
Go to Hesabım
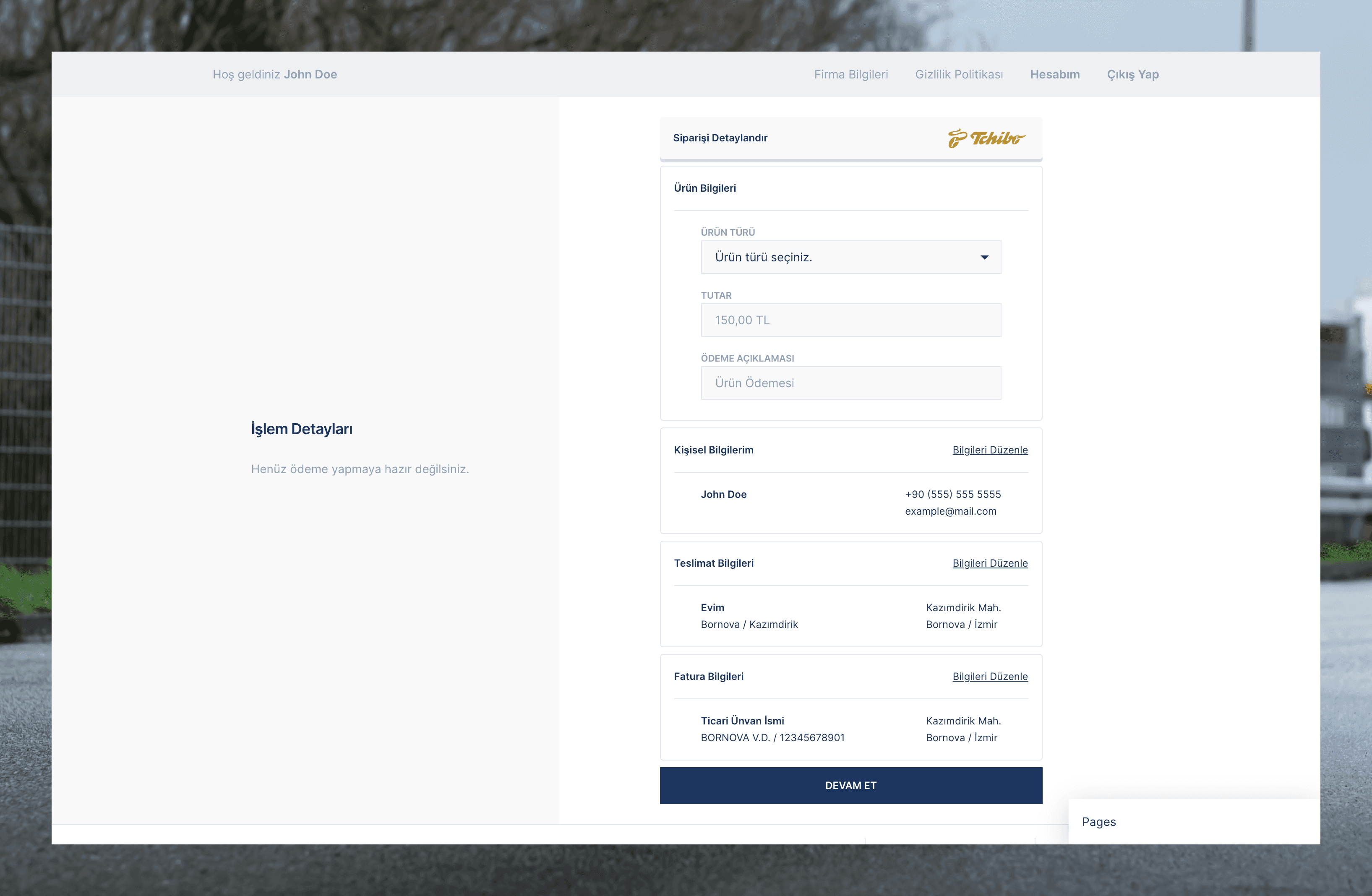(1054, 74)
